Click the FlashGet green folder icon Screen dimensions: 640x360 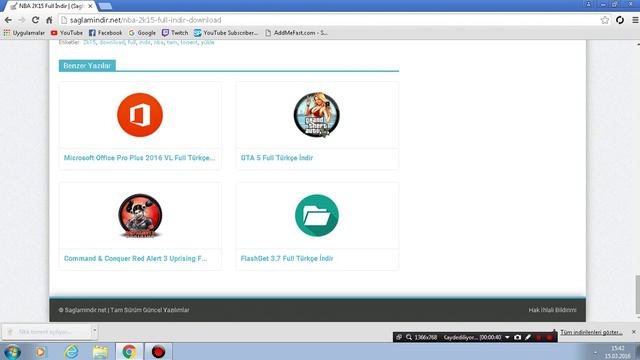[x=317, y=216]
